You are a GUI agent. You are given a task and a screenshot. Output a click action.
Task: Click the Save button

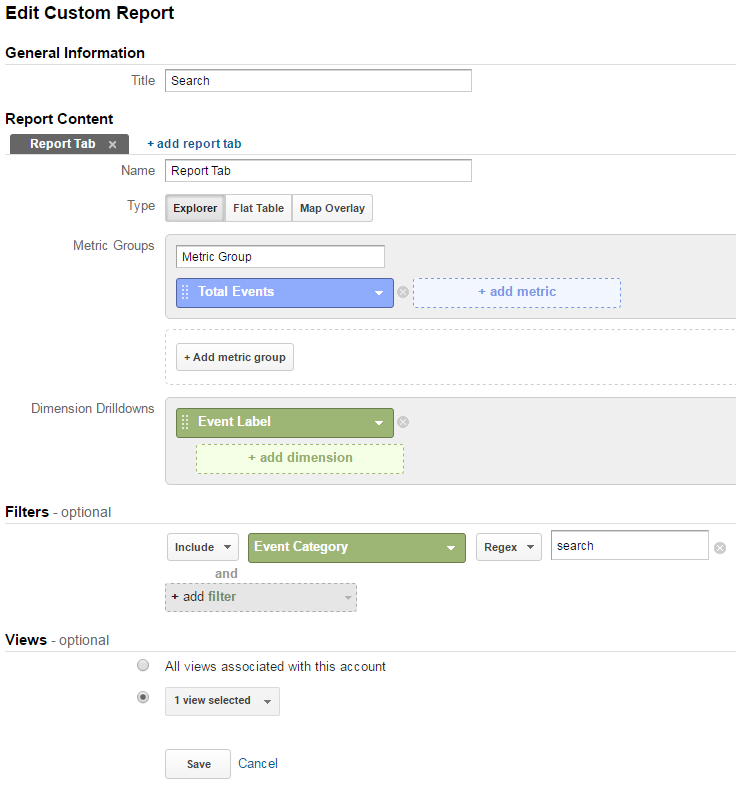pos(198,764)
